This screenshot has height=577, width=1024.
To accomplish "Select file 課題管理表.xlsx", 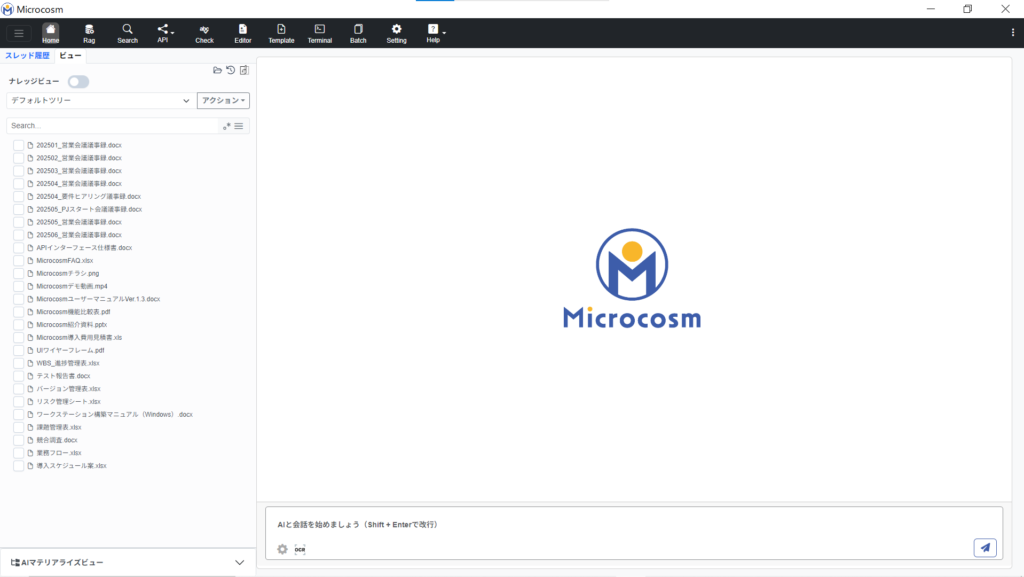I will 59,428.
